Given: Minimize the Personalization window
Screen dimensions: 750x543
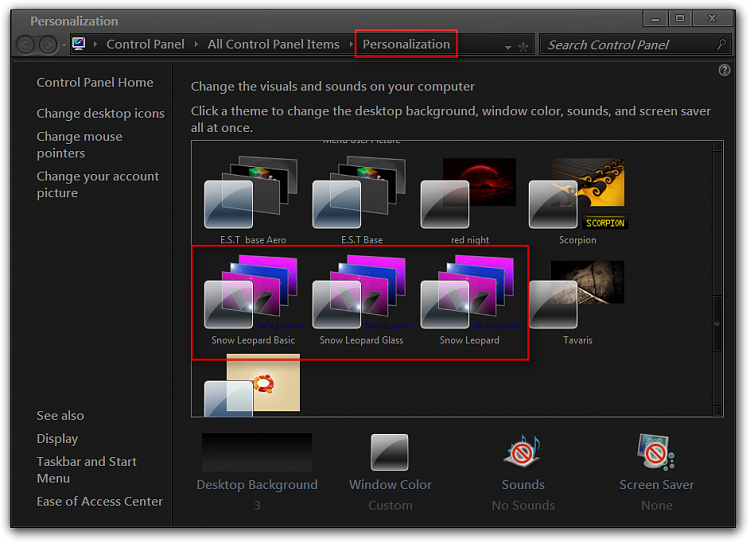Looking at the screenshot, I should click(655, 19).
